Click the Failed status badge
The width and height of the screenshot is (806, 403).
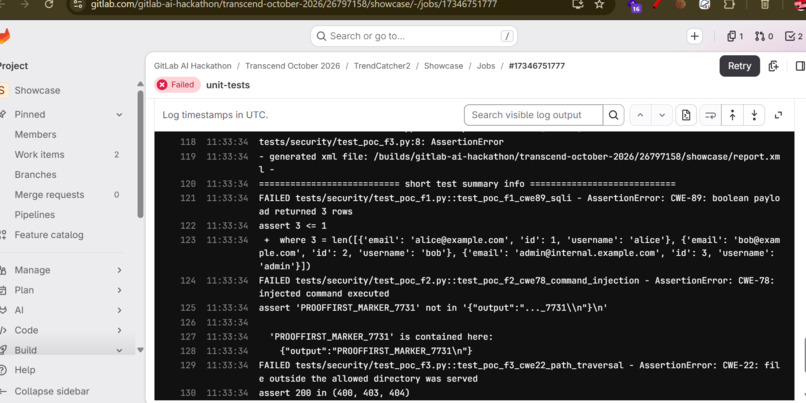click(177, 85)
